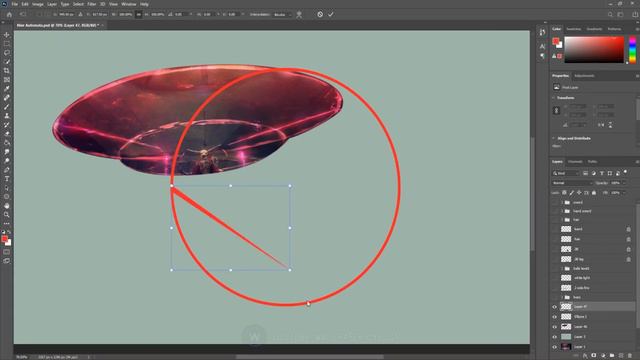Open the layer filter kind dropdown
The width and height of the screenshot is (640, 360).
point(566,173)
